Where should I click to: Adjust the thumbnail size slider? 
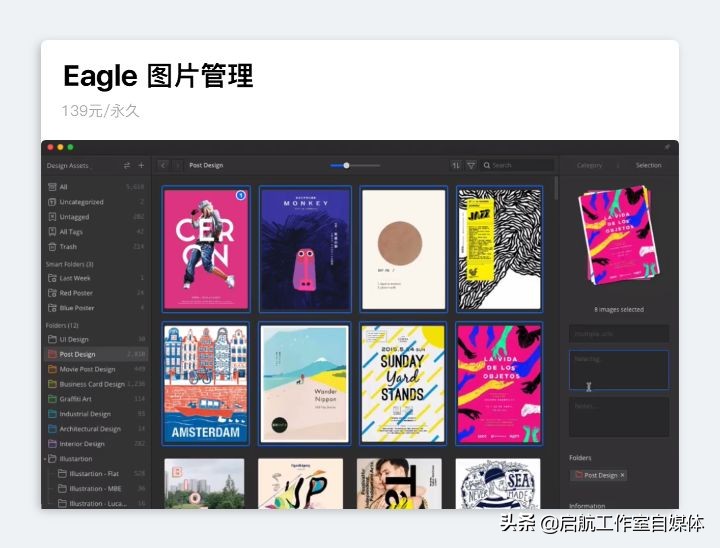[346, 165]
